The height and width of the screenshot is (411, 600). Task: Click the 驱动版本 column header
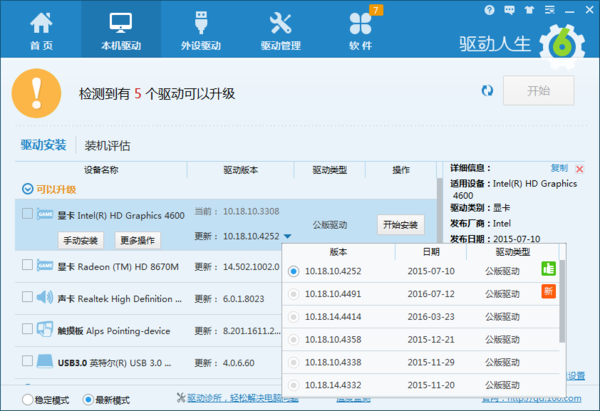[240, 170]
